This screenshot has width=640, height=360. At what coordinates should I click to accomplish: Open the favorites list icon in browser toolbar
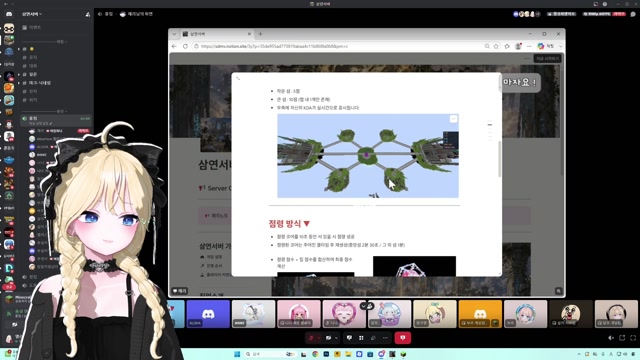(x=507, y=46)
